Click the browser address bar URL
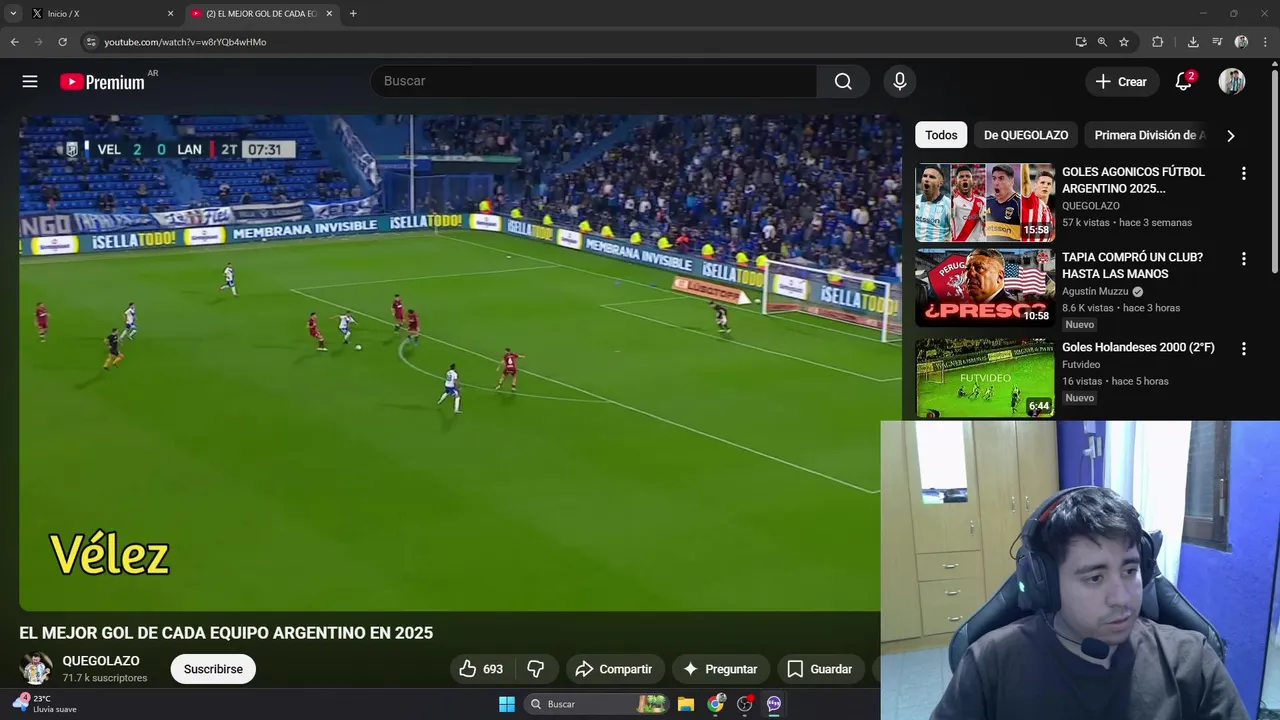The image size is (1280, 720). [185, 42]
